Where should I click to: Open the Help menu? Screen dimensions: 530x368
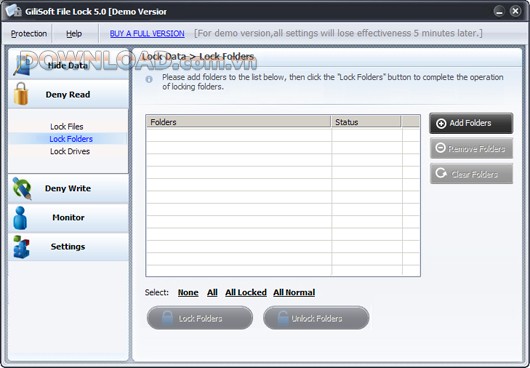click(x=74, y=33)
